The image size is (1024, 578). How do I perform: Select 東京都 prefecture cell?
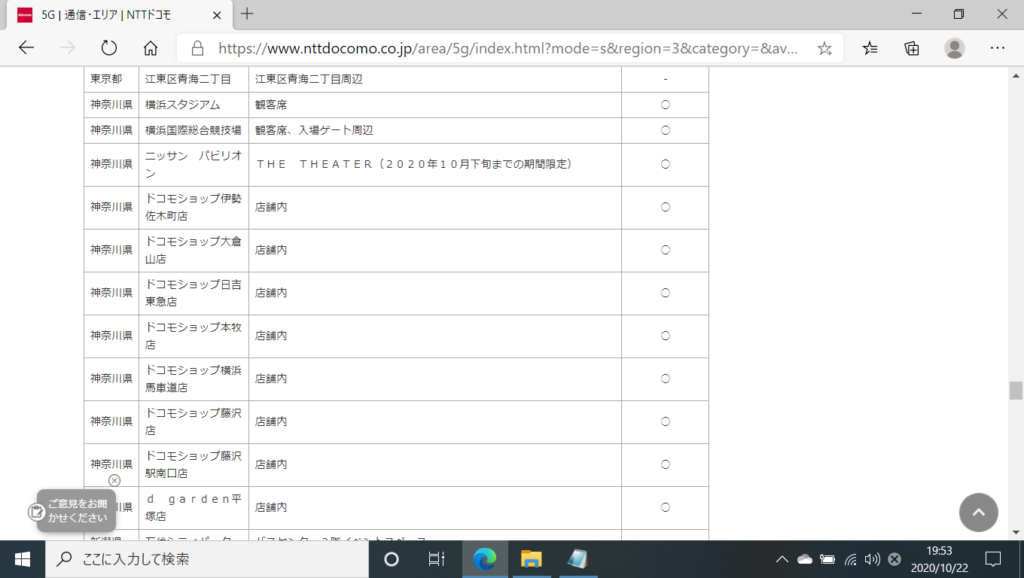click(x=111, y=79)
